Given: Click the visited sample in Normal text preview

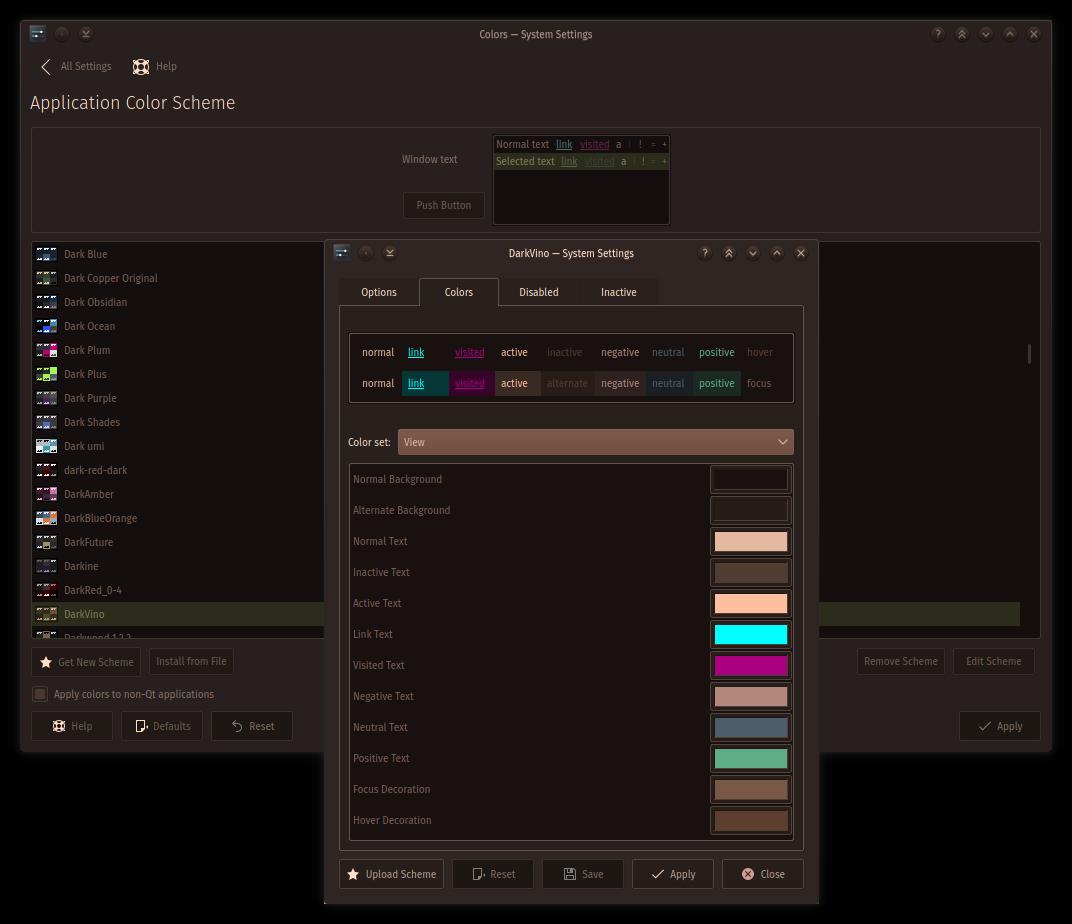Looking at the screenshot, I should coord(594,144).
